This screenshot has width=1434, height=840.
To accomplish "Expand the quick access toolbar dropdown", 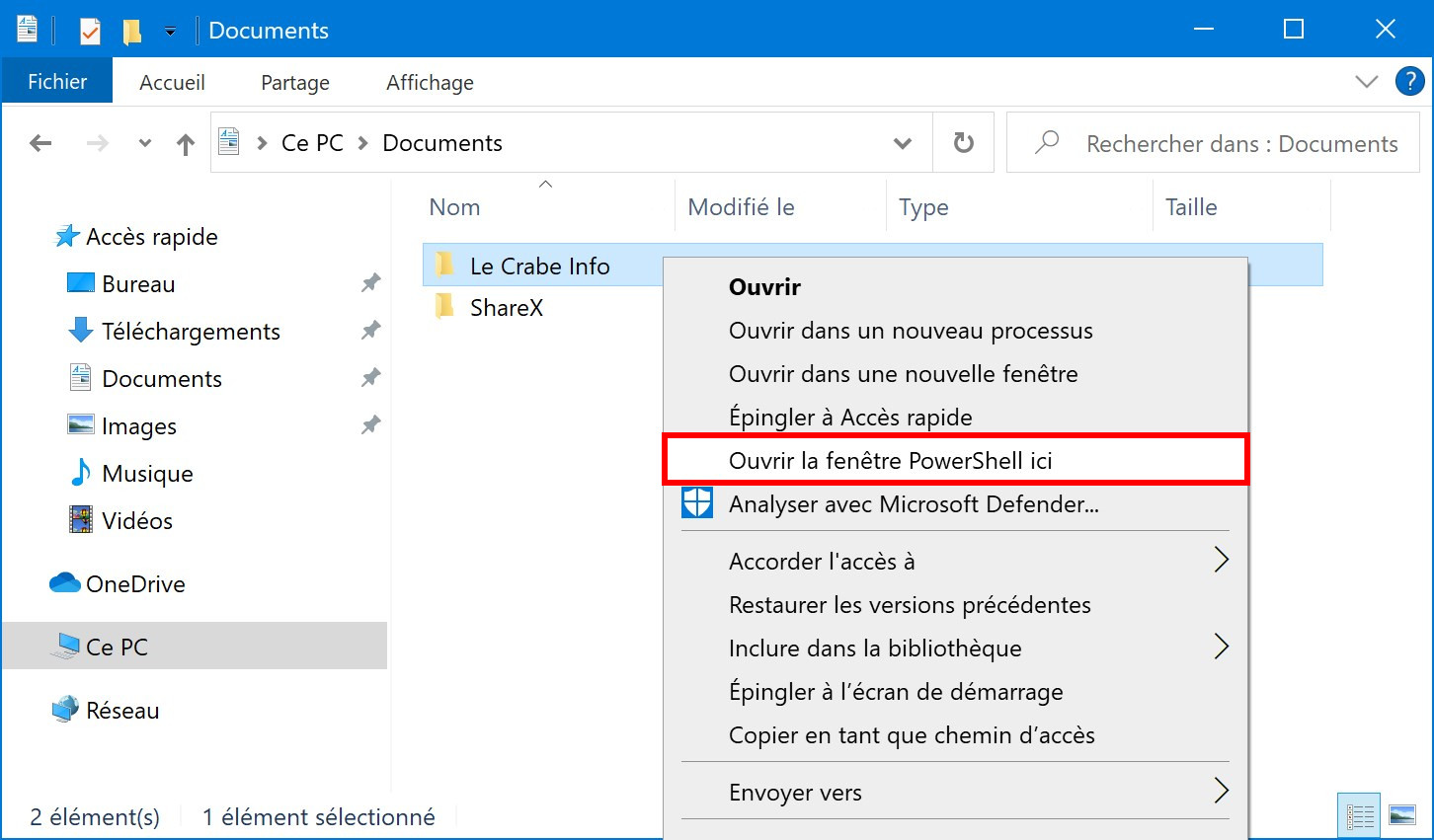I will pyautogui.click(x=170, y=32).
